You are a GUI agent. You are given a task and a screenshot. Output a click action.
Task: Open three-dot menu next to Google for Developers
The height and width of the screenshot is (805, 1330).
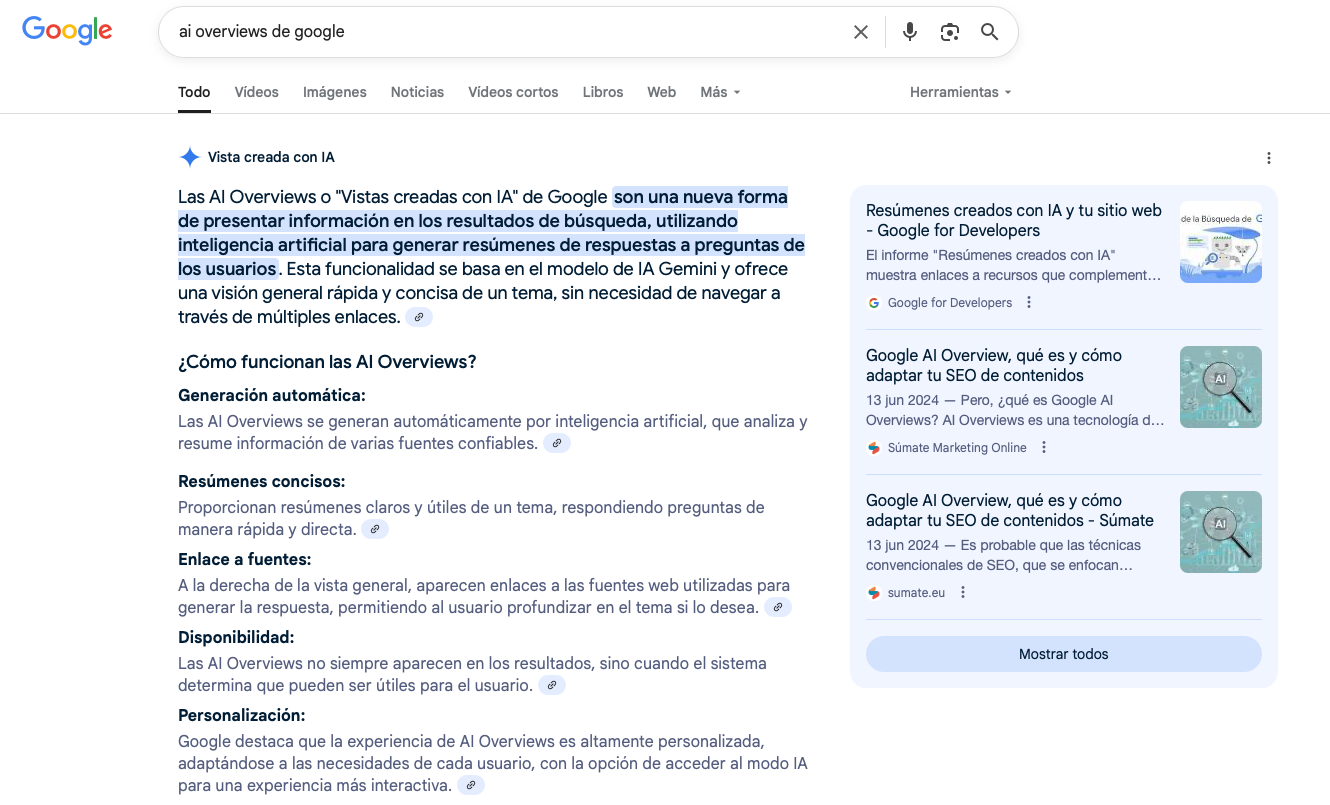coord(1029,303)
